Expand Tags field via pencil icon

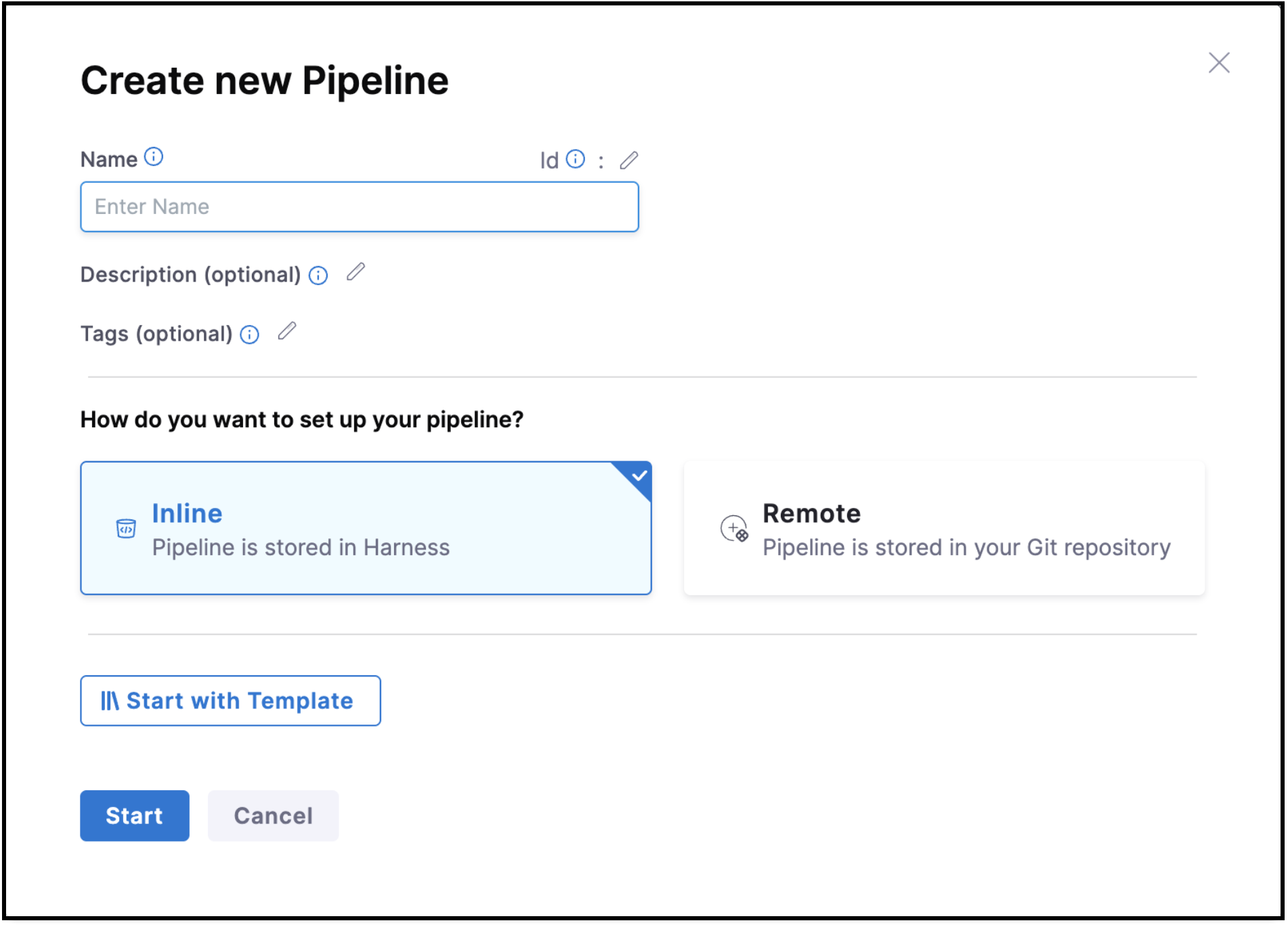[x=287, y=331]
